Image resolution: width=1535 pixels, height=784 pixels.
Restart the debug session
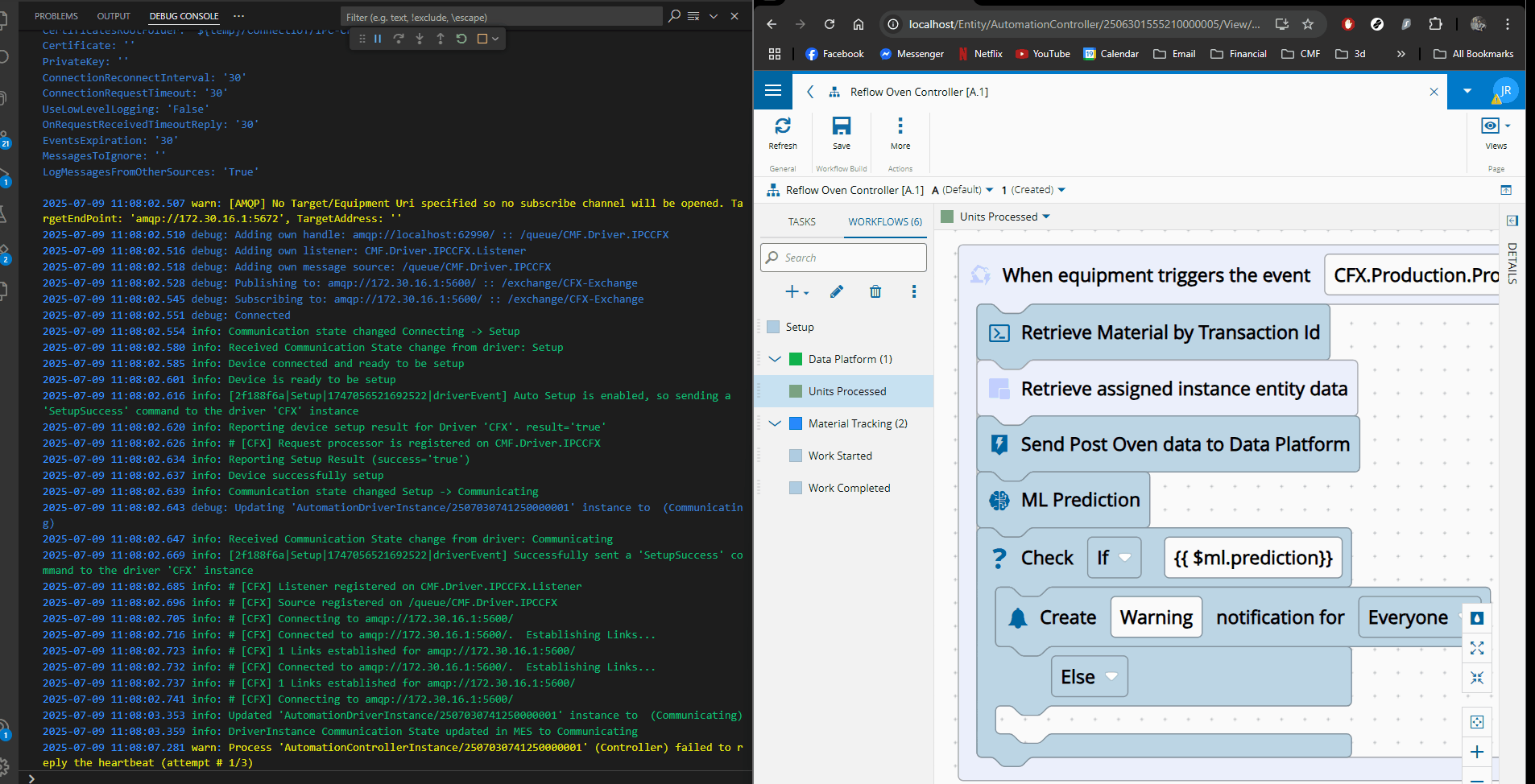point(461,39)
